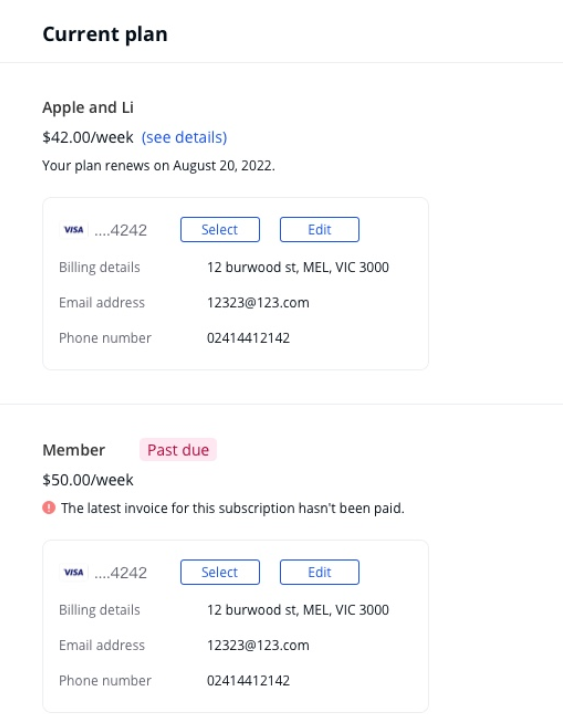Click the plan renews on August 20 text
Viewport: 563px width, 728px height.
[159, 166]
